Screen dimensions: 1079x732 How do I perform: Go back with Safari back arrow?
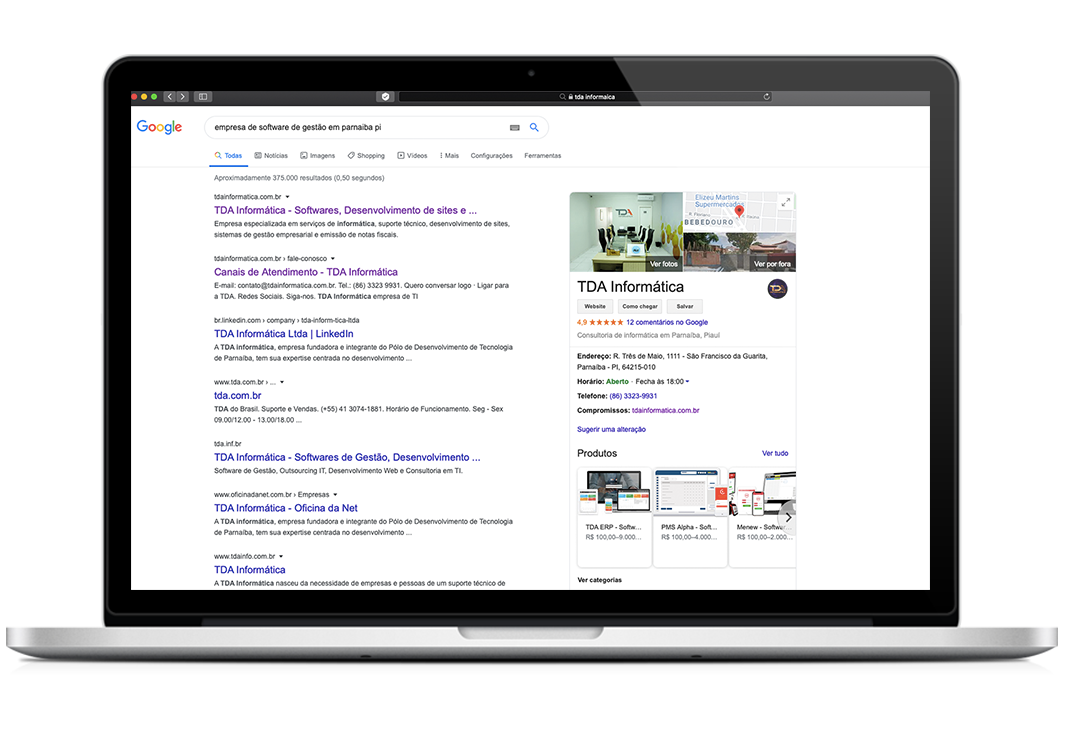pos(169,97)
